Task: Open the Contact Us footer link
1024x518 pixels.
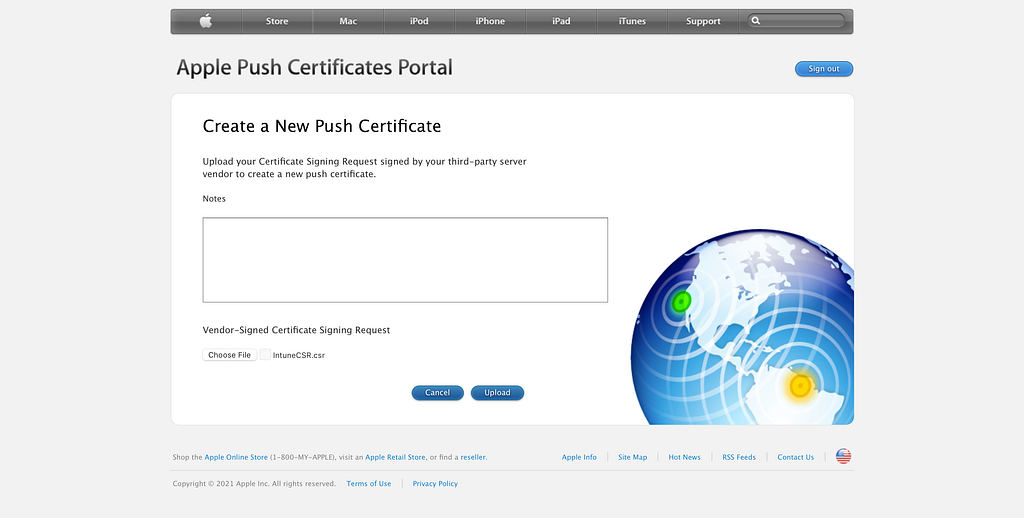Action: (x=795, y=457)
